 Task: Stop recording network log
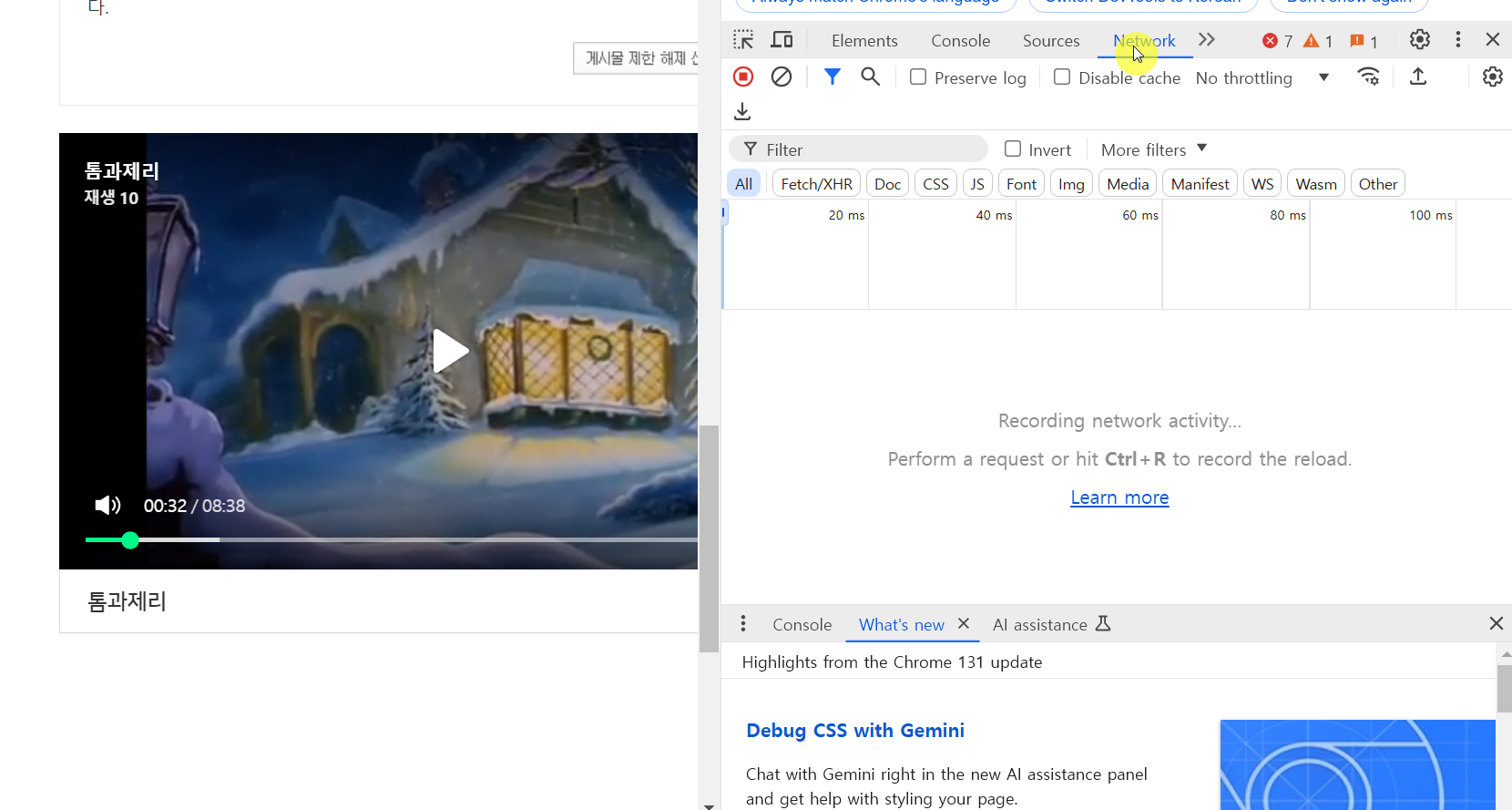pyautogui.click(x=743, y=77)
